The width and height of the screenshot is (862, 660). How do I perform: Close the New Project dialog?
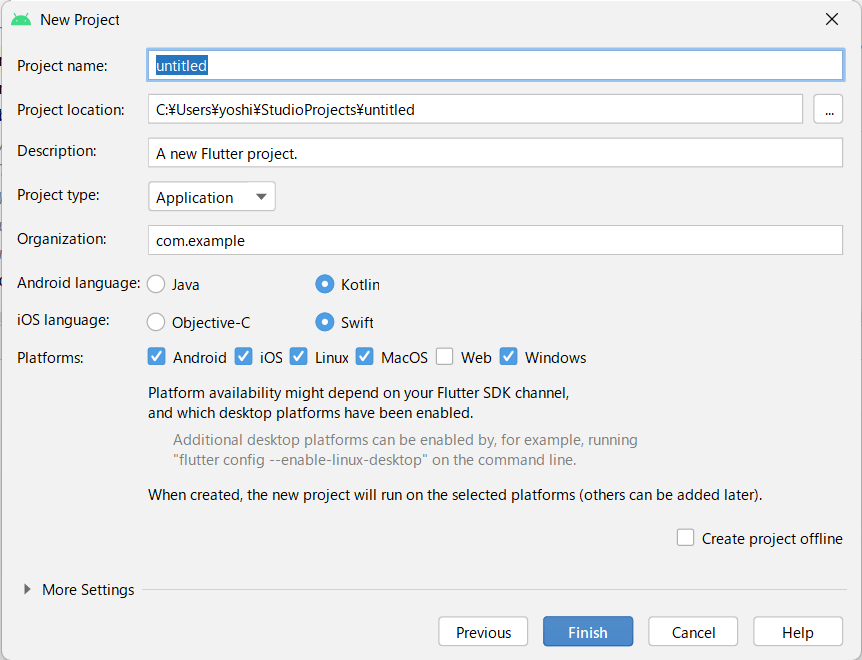[832, 19]
